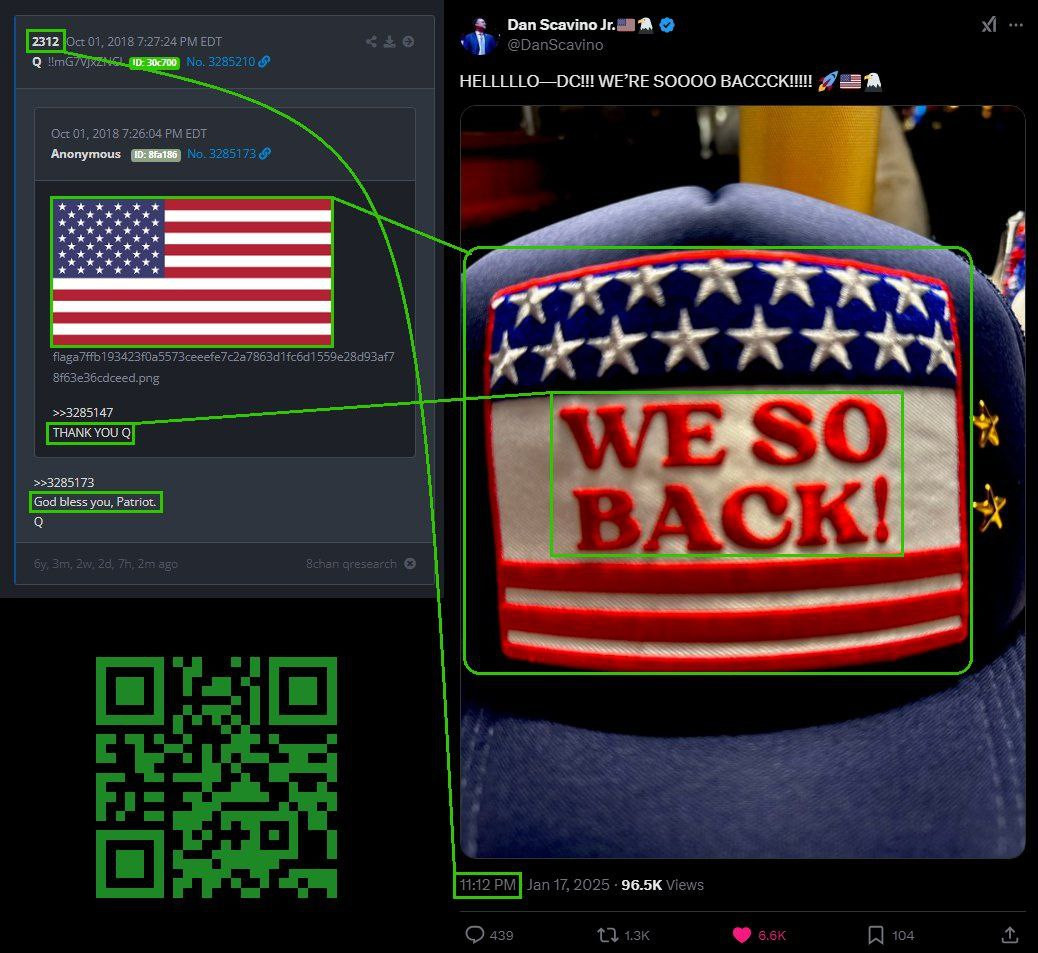This screenshot has width=1038, height=953.
Task: Click the share icon on post 2312
Action: coord(371,42)
